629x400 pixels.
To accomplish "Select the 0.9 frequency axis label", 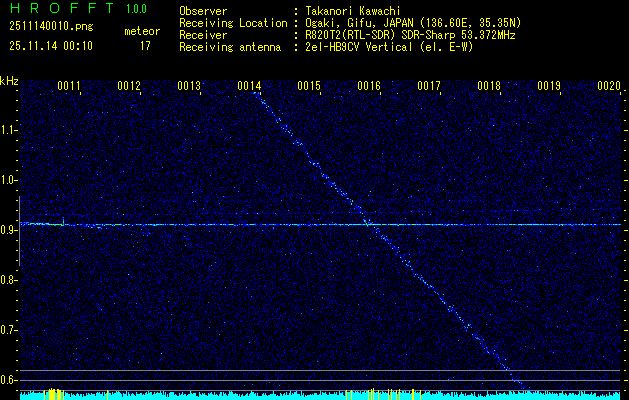I will click(x=9, y=230).
